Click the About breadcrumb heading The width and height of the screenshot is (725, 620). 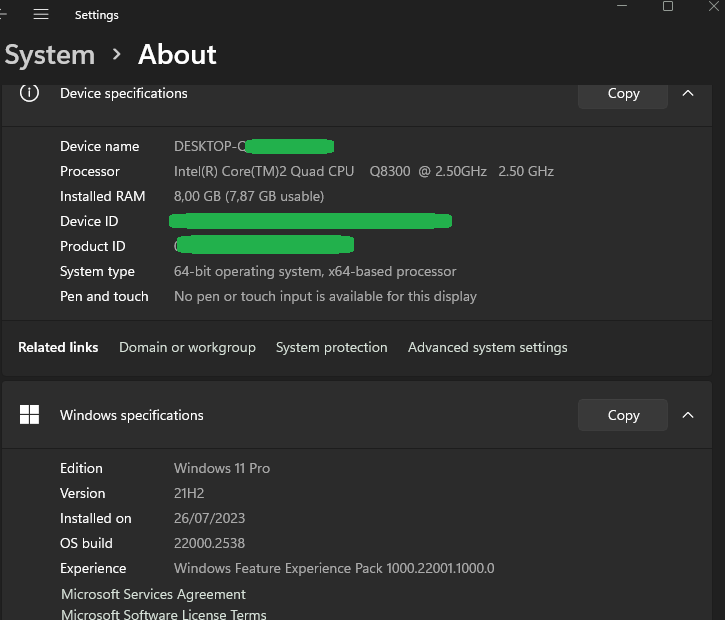coord(177,55)
